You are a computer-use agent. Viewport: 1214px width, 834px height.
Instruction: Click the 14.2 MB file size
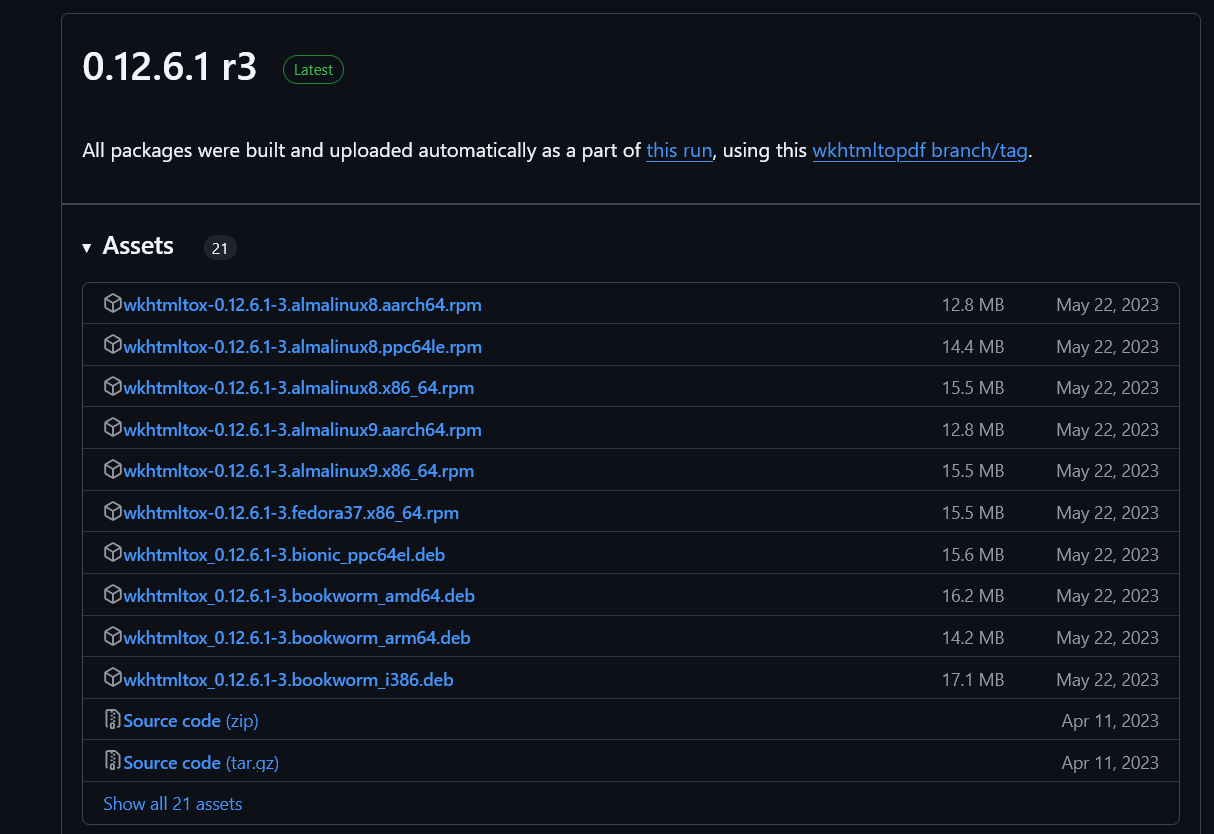point(973,638)
